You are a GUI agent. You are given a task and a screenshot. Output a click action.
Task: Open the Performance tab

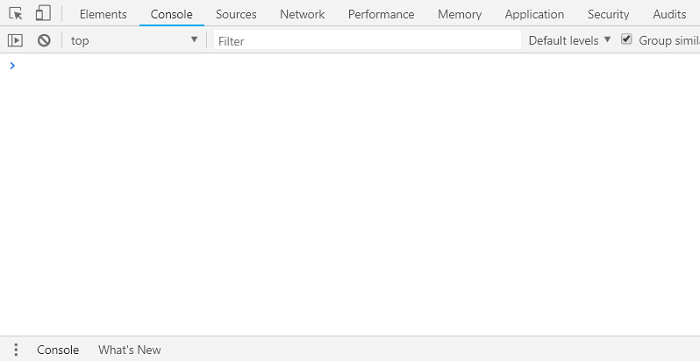381,14
